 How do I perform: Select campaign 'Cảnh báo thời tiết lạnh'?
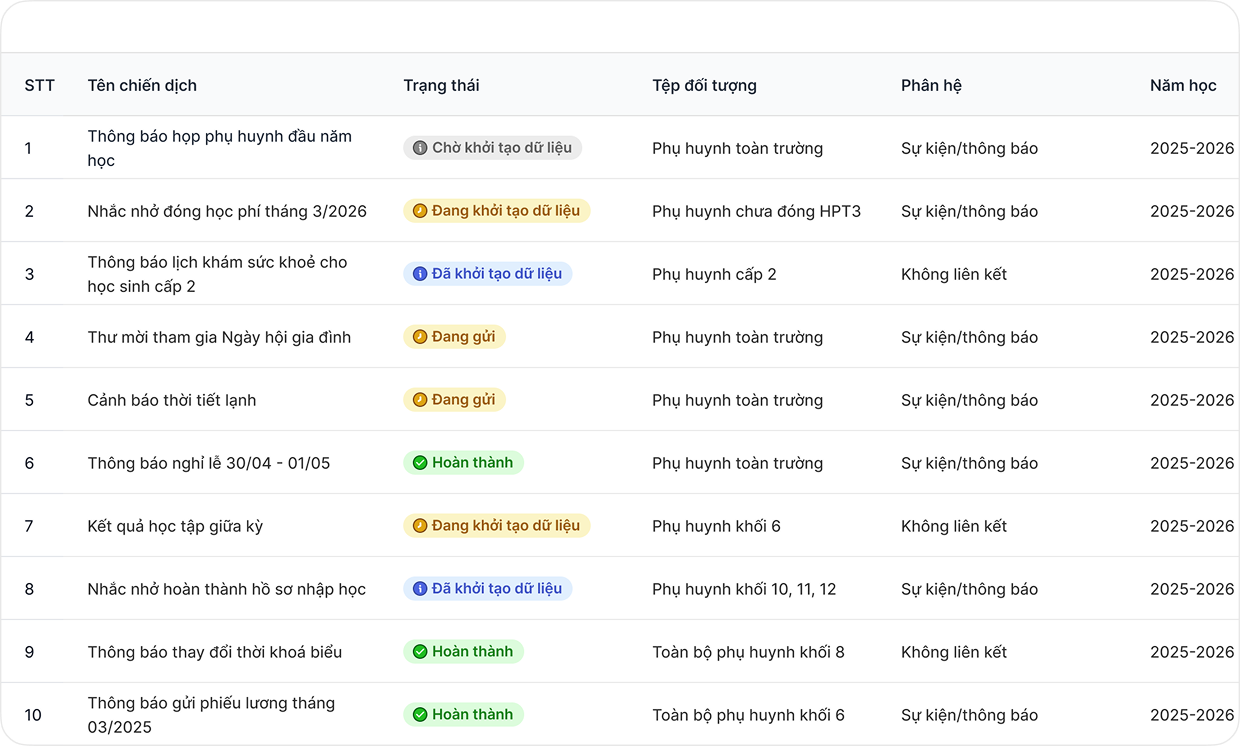[172, 400]
